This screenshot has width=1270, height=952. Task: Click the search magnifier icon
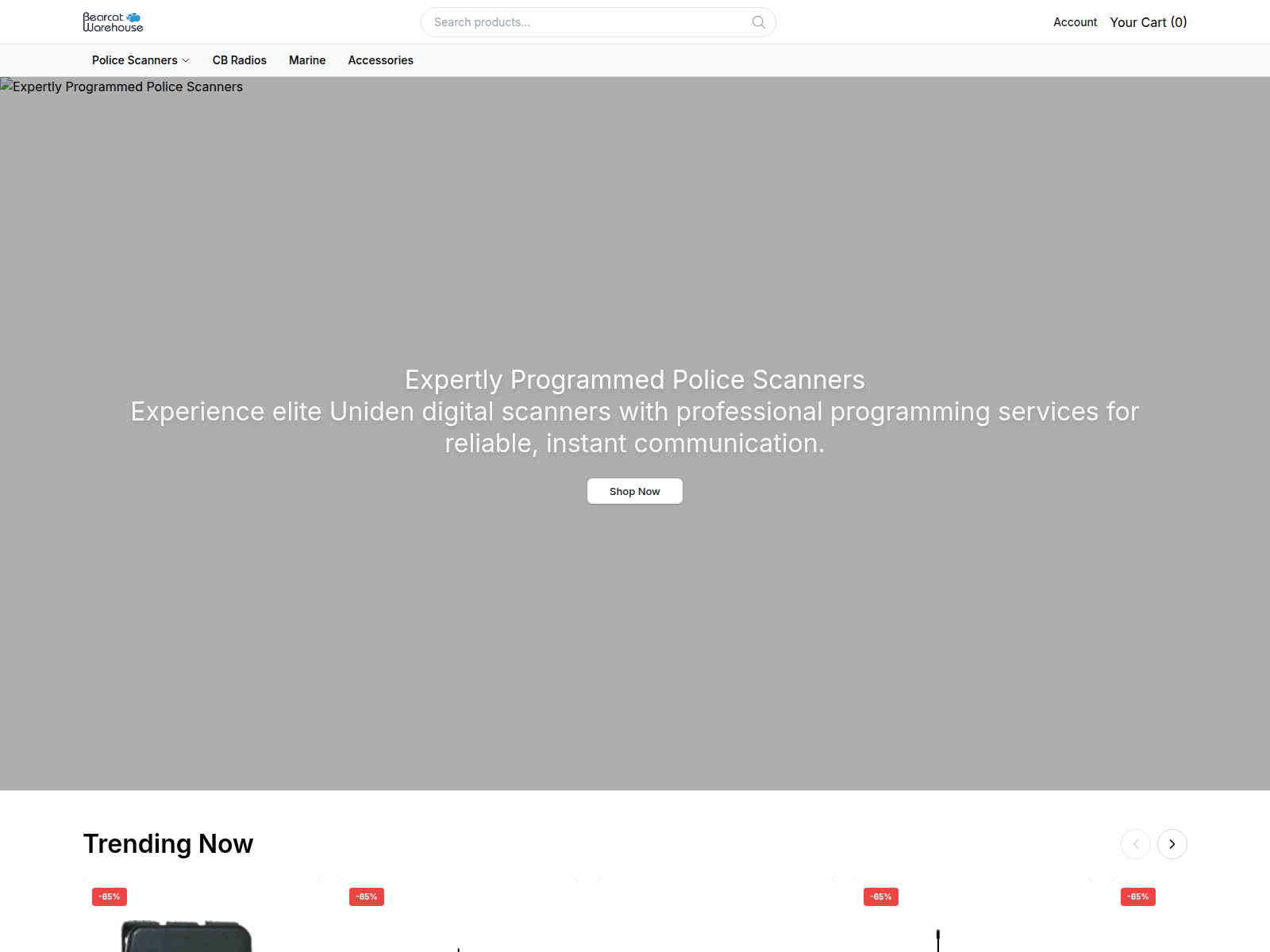(x=759, y=22)
